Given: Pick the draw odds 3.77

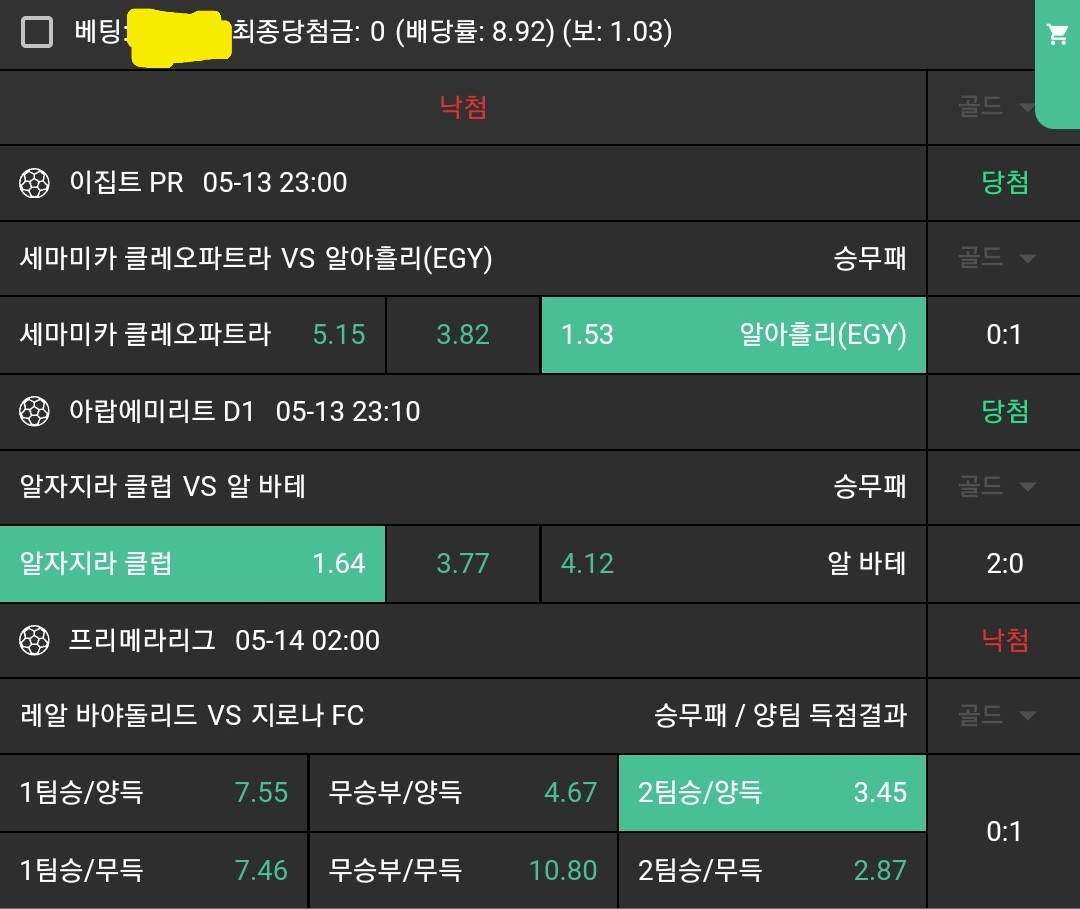Looking at the screenshot, I should [x=463, y=563].
